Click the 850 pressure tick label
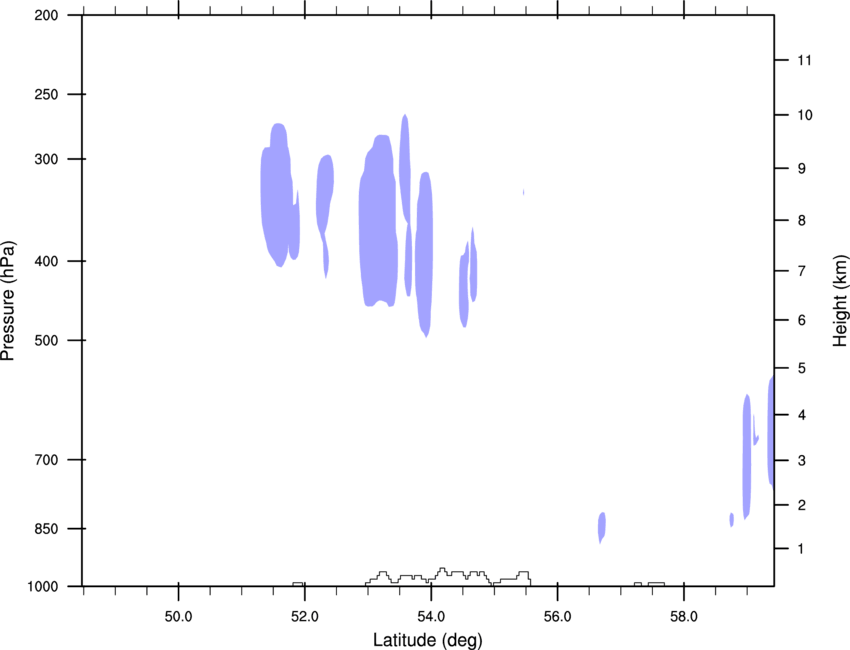 pyautogui.click(x=46, y=529)
